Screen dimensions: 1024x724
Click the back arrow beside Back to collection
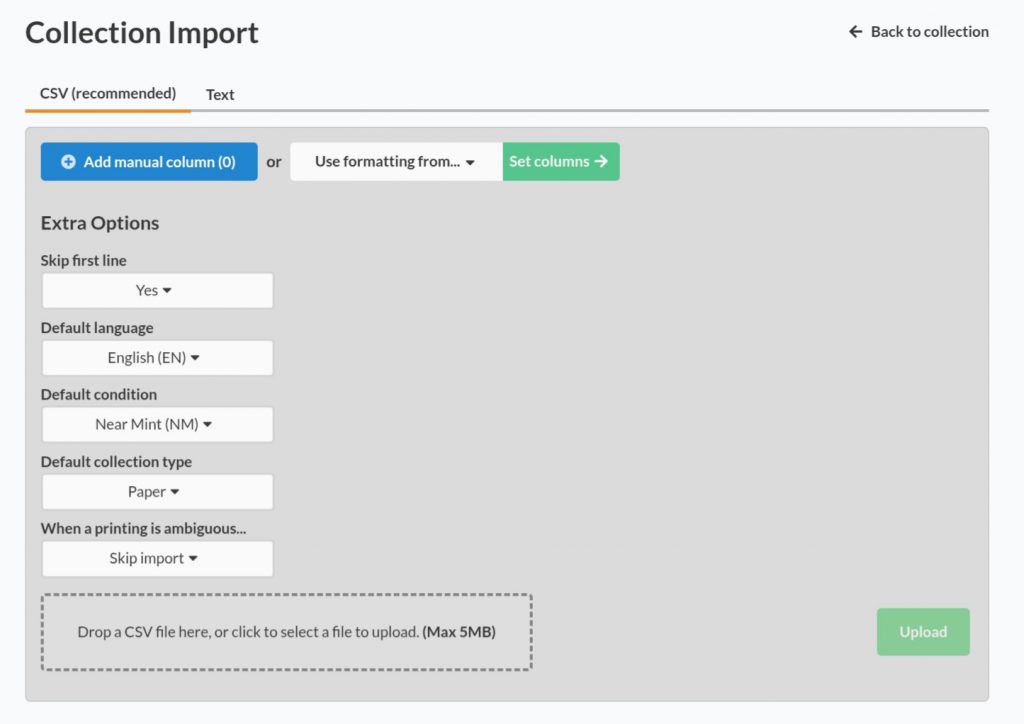(x=853, y=31)
